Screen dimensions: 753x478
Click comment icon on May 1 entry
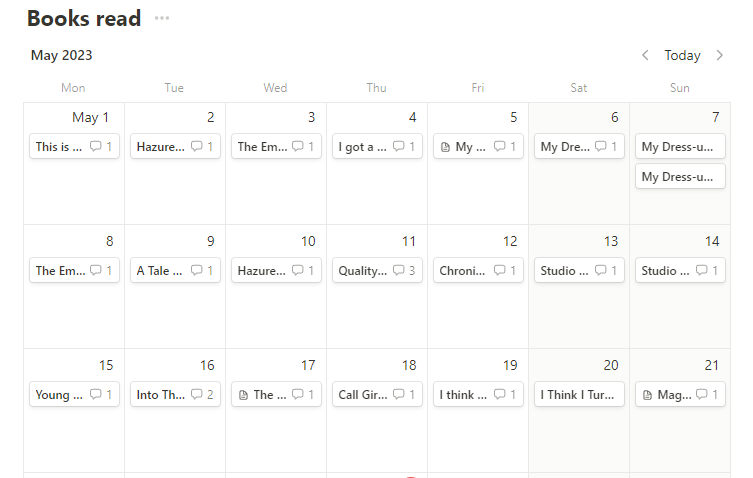pyautogui.click(x=96, y=147)
